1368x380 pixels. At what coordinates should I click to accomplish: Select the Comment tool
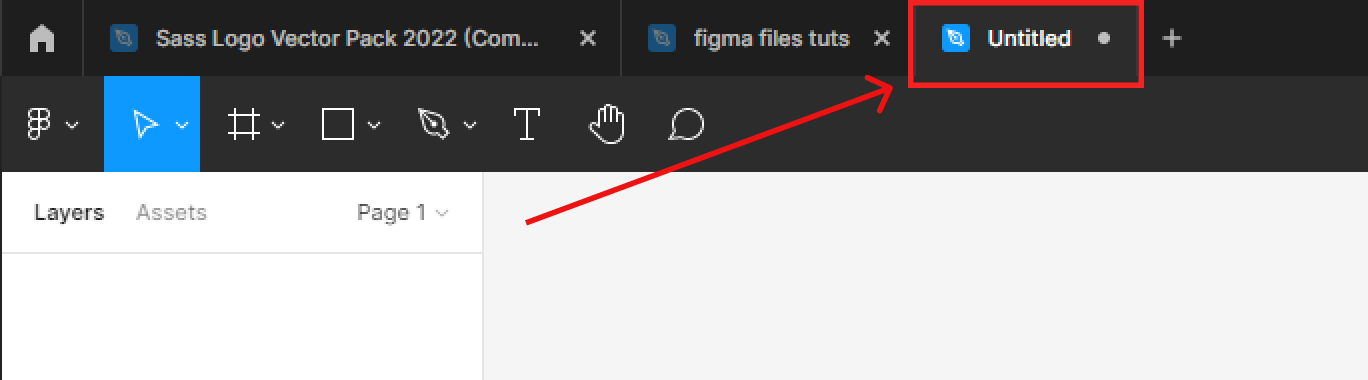click(x=686, y=125)
